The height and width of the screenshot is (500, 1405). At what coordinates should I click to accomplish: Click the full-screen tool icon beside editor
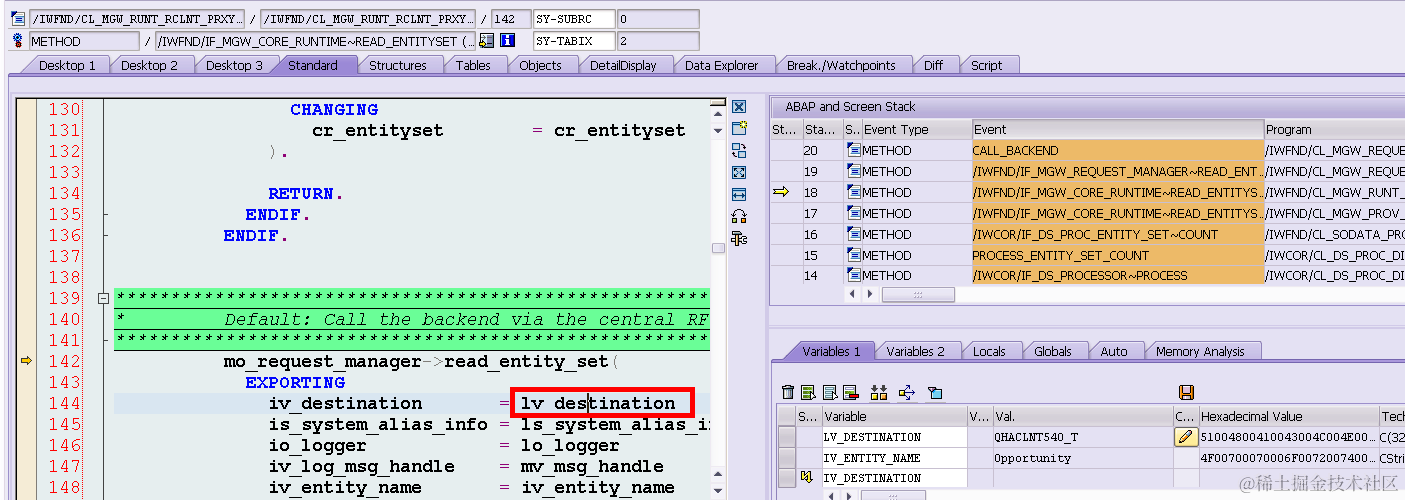pyautogui.click(x=739, y=173)
